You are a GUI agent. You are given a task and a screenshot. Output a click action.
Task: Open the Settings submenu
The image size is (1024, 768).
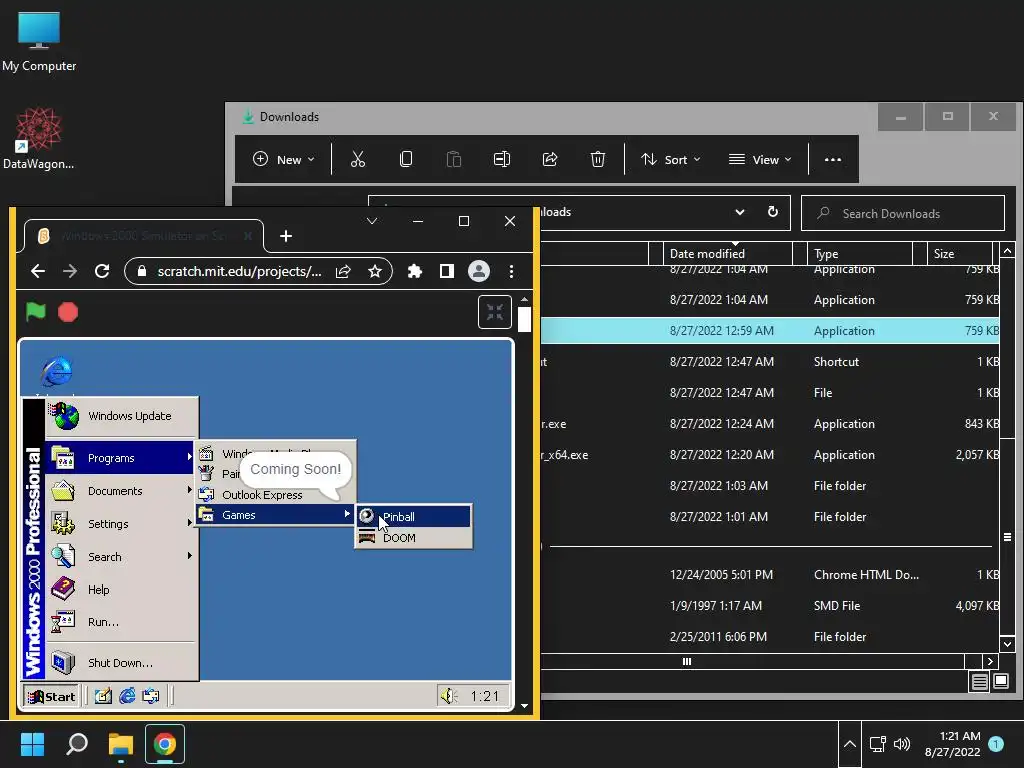[122, 524]
